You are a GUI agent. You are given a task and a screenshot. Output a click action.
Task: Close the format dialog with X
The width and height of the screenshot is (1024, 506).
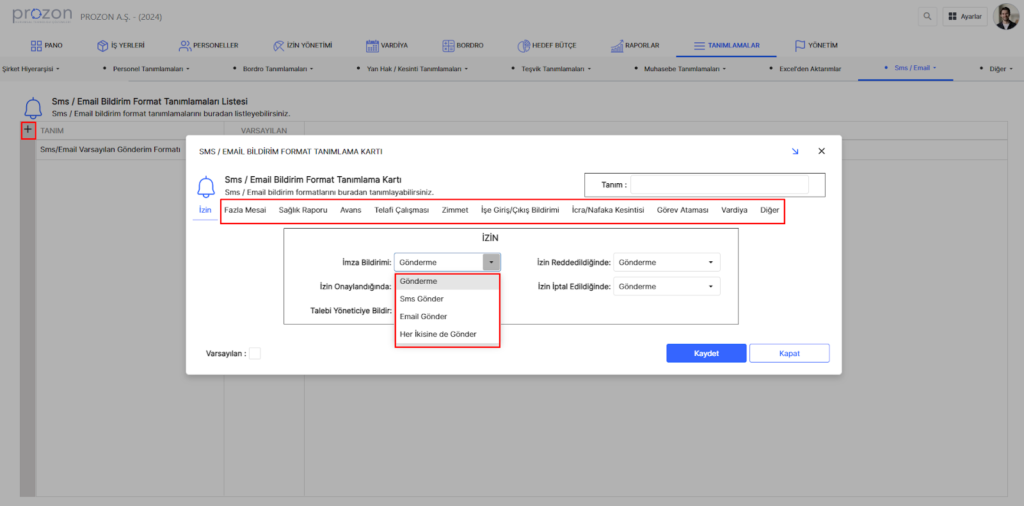point(821,151)
